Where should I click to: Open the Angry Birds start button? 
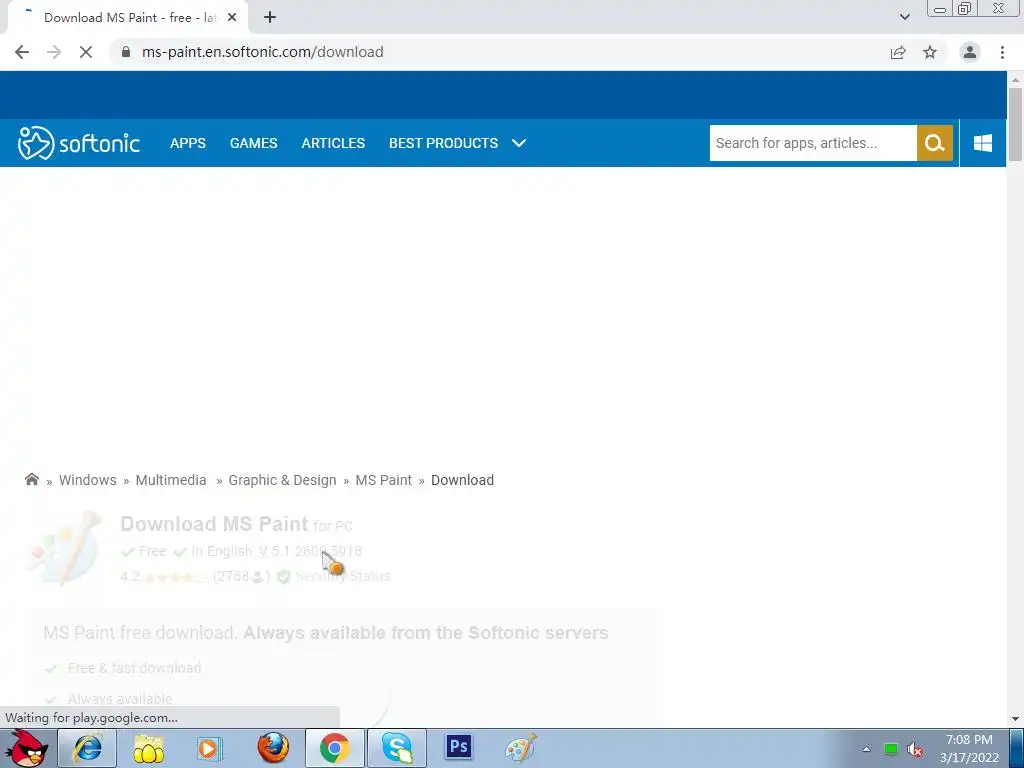coord(27,748)
